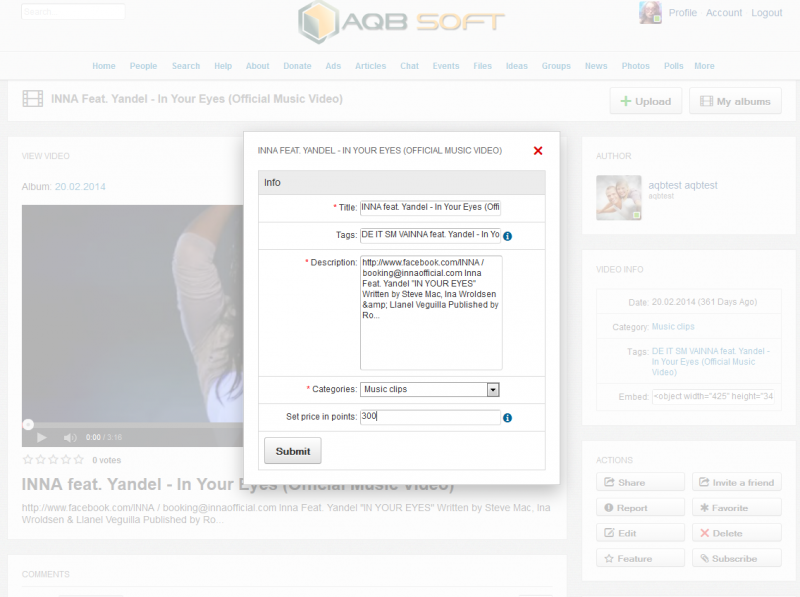Open the Ideas section
Image resolution: width=800 pixels, height=597 pixels.
517,66
